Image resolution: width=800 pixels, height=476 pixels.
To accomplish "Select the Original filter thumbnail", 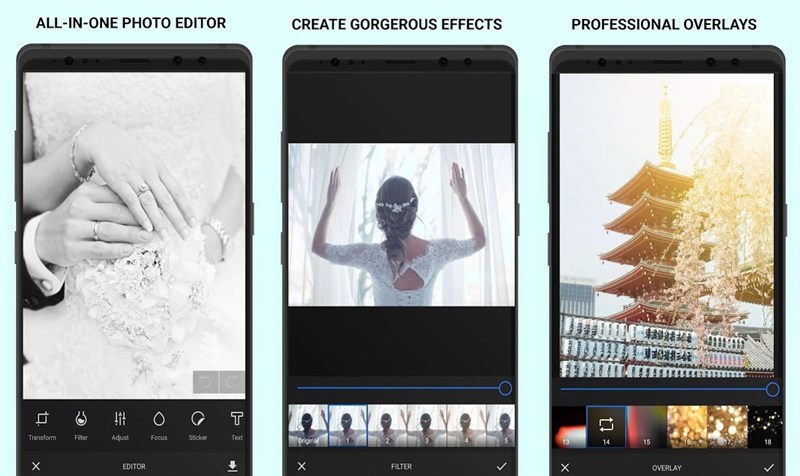I will 308,425.
